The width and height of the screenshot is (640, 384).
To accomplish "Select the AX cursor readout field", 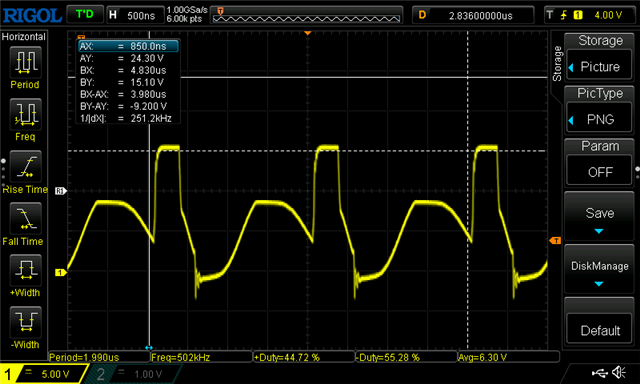I will click(128, 46).
